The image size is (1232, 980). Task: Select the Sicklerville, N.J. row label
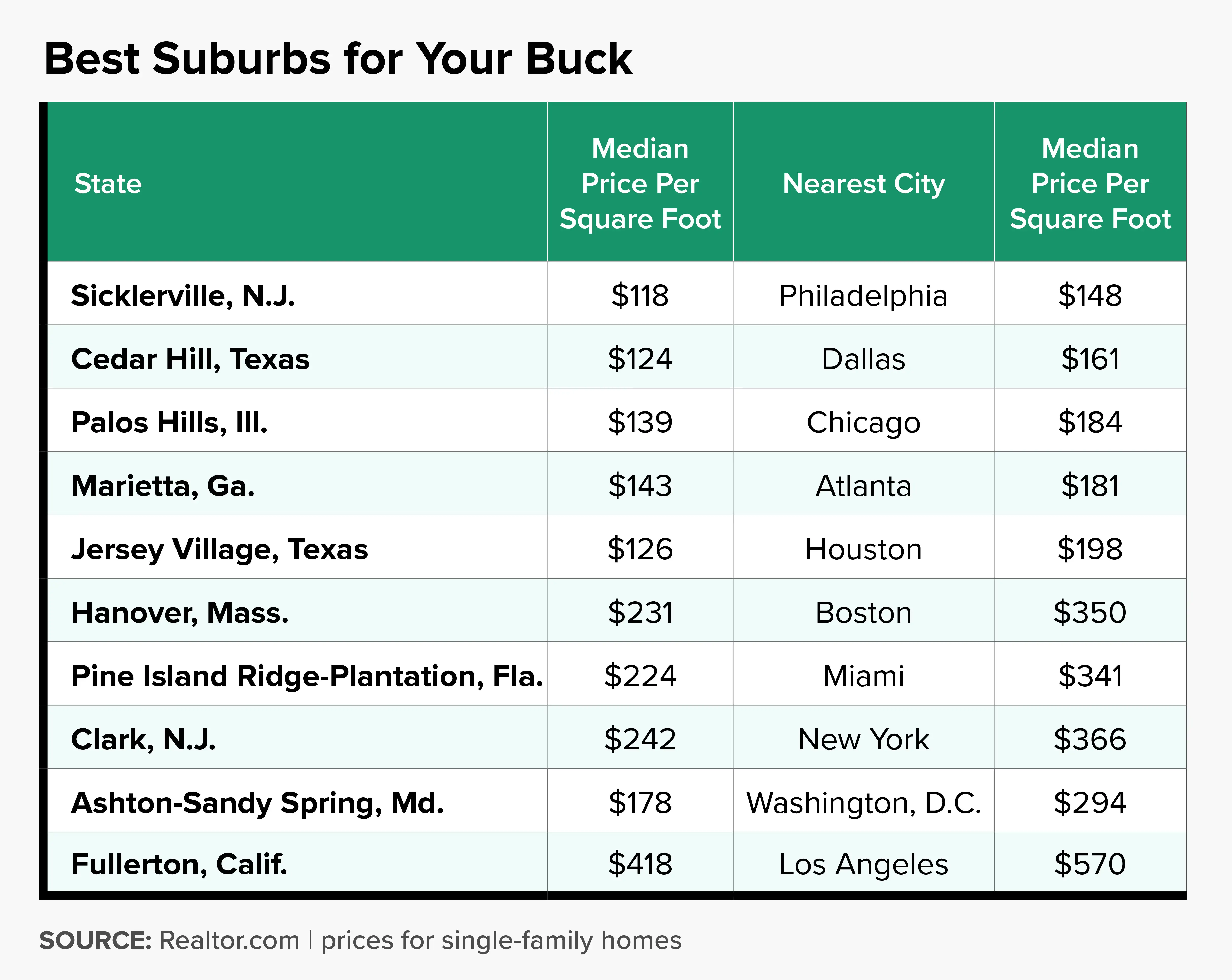click(x=183, y=296)
